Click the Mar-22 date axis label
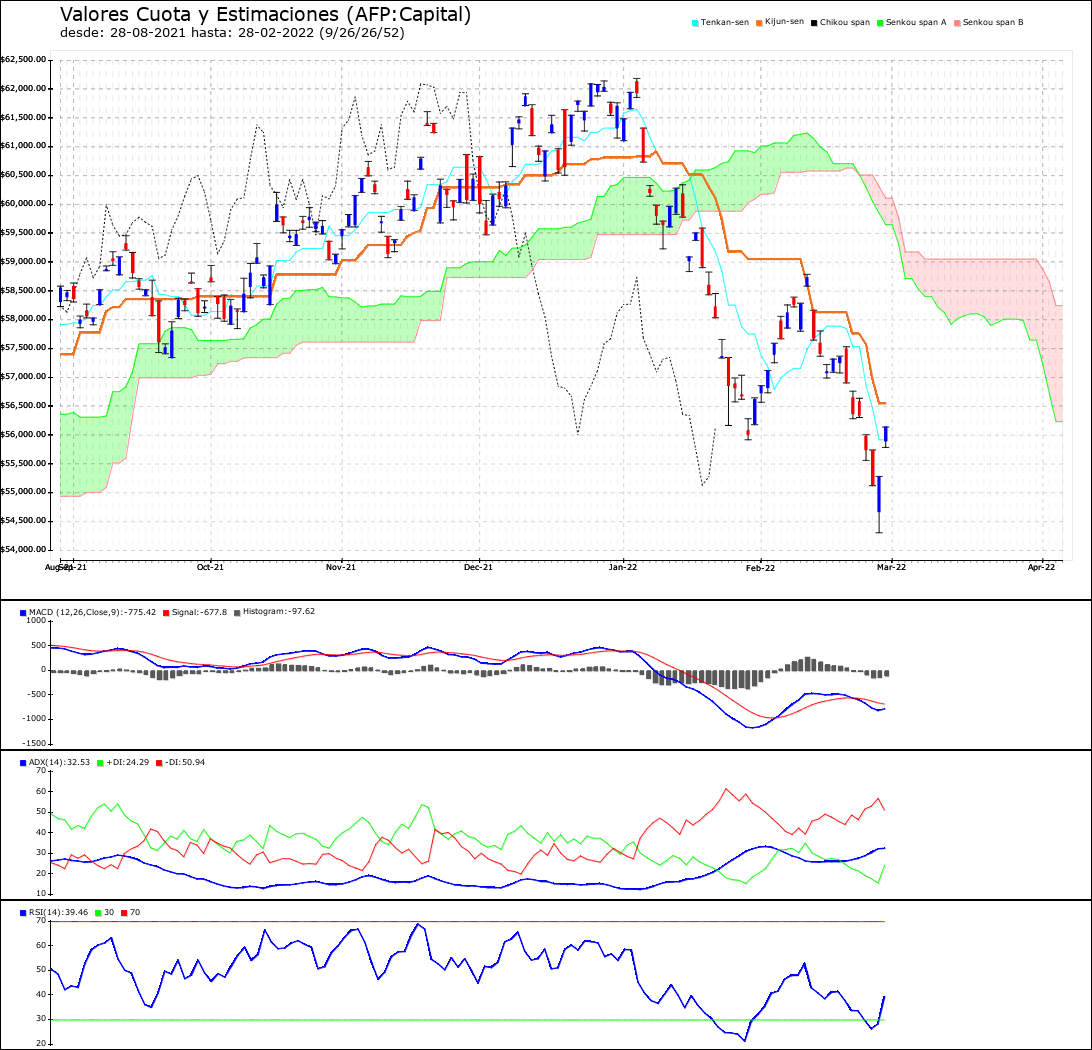This screenshot has width=1092, height=1050. click(x=891, y=567)
